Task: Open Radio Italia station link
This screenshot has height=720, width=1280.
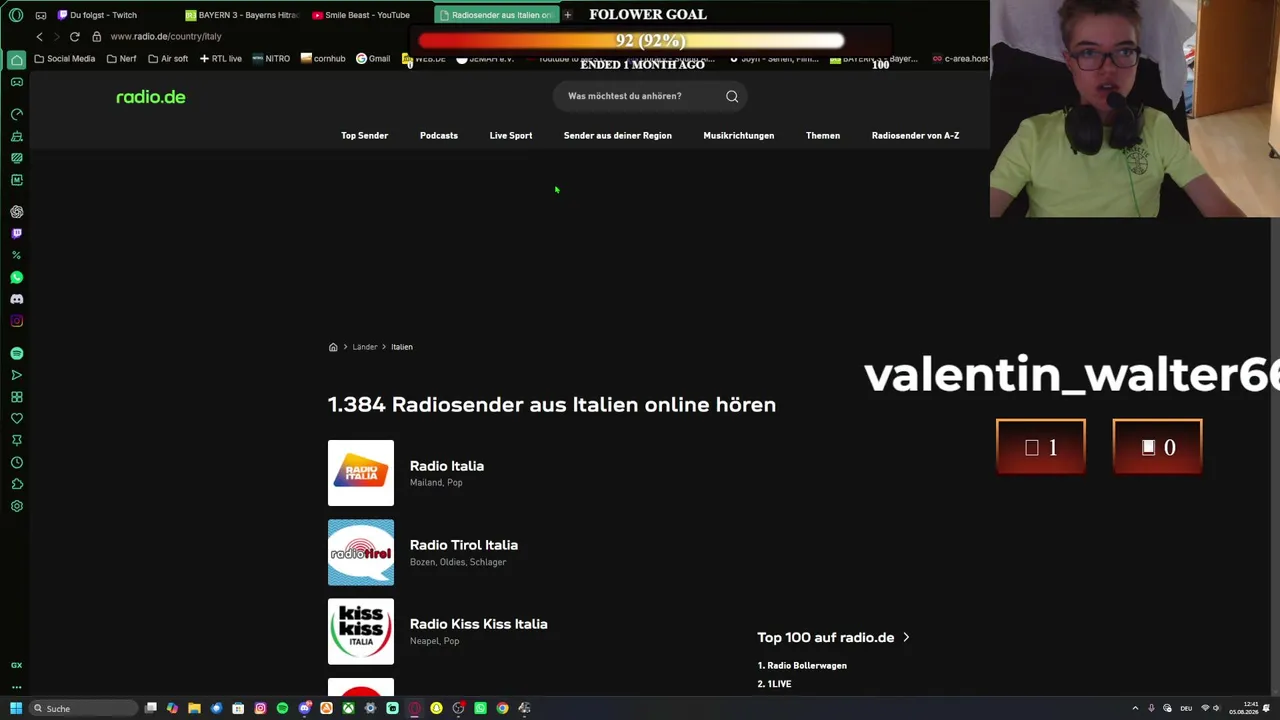Action: pos(447,466)
